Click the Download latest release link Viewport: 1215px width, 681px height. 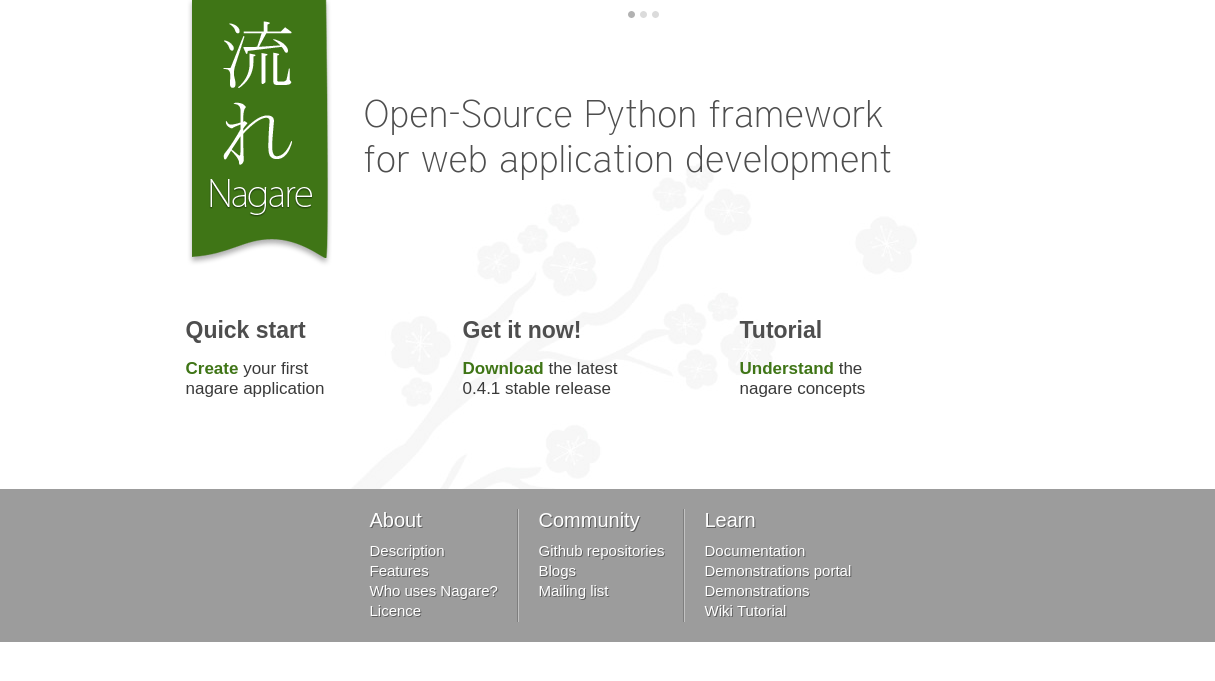point(503,368)
